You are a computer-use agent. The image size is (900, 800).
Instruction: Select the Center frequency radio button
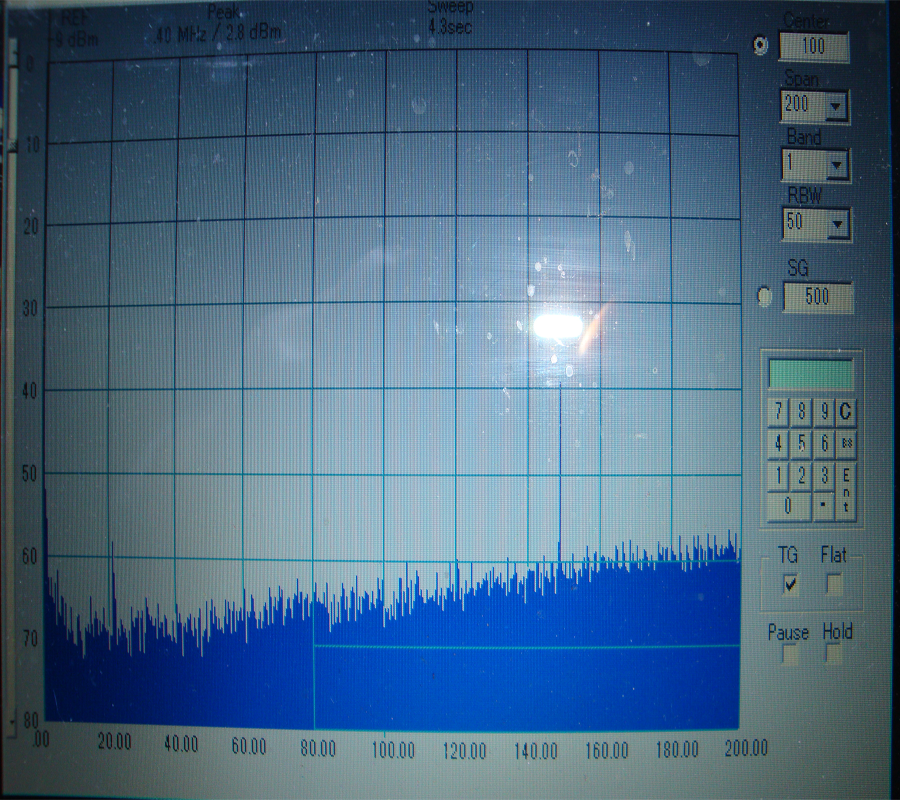[762, 45]
